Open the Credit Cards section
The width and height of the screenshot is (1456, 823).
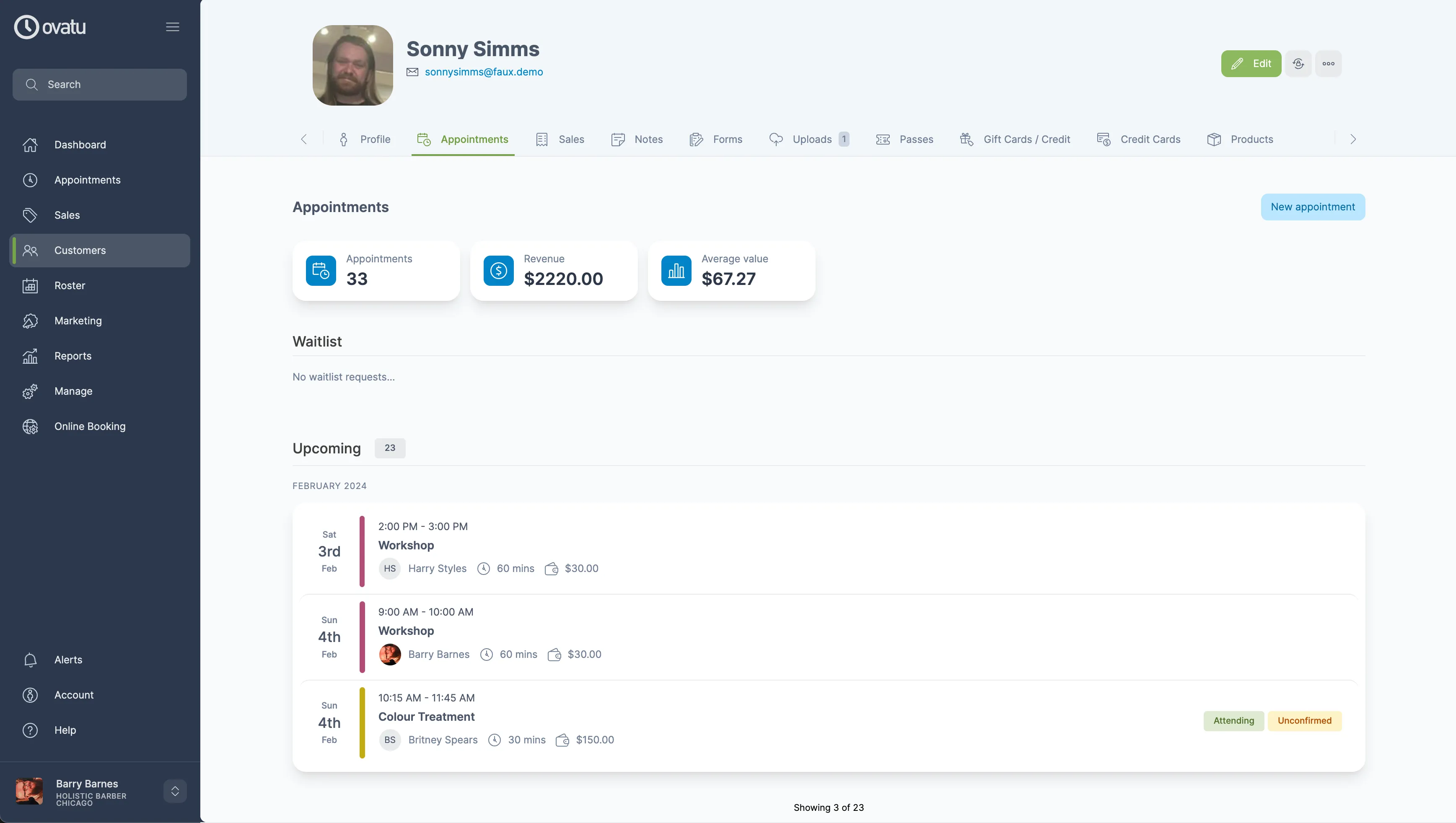(1139, 139)
